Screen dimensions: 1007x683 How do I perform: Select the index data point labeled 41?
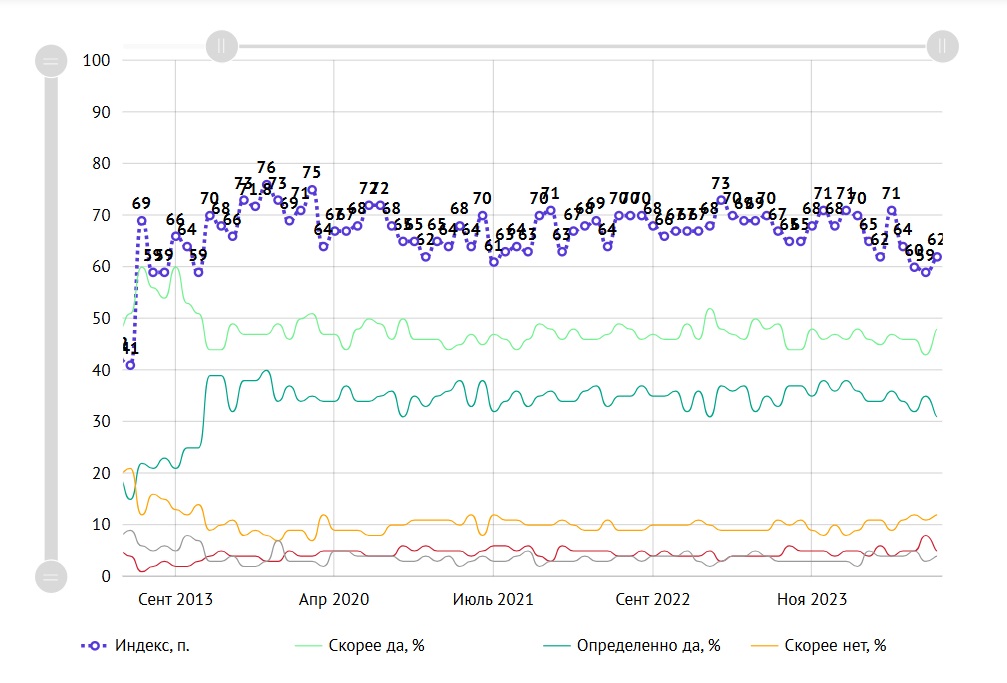coord(130,365)
